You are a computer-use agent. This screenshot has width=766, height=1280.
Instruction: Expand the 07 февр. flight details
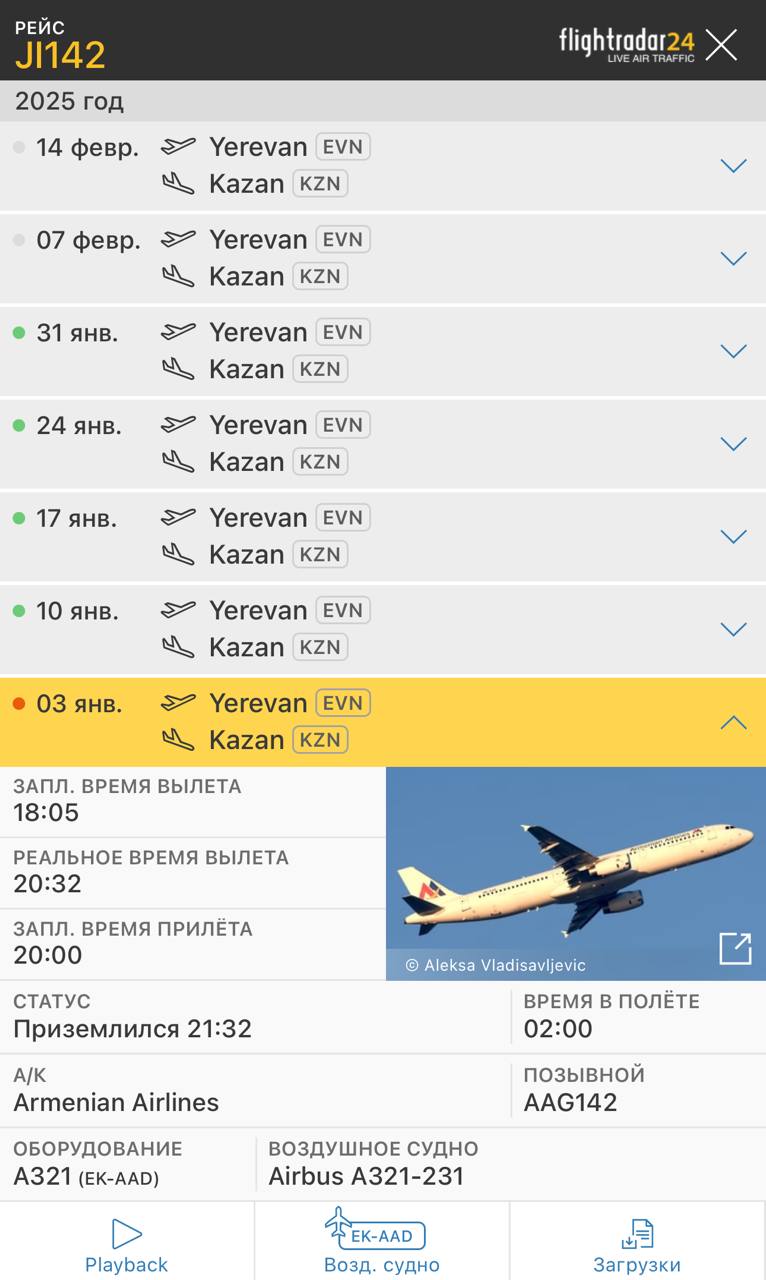click(734, 259)
